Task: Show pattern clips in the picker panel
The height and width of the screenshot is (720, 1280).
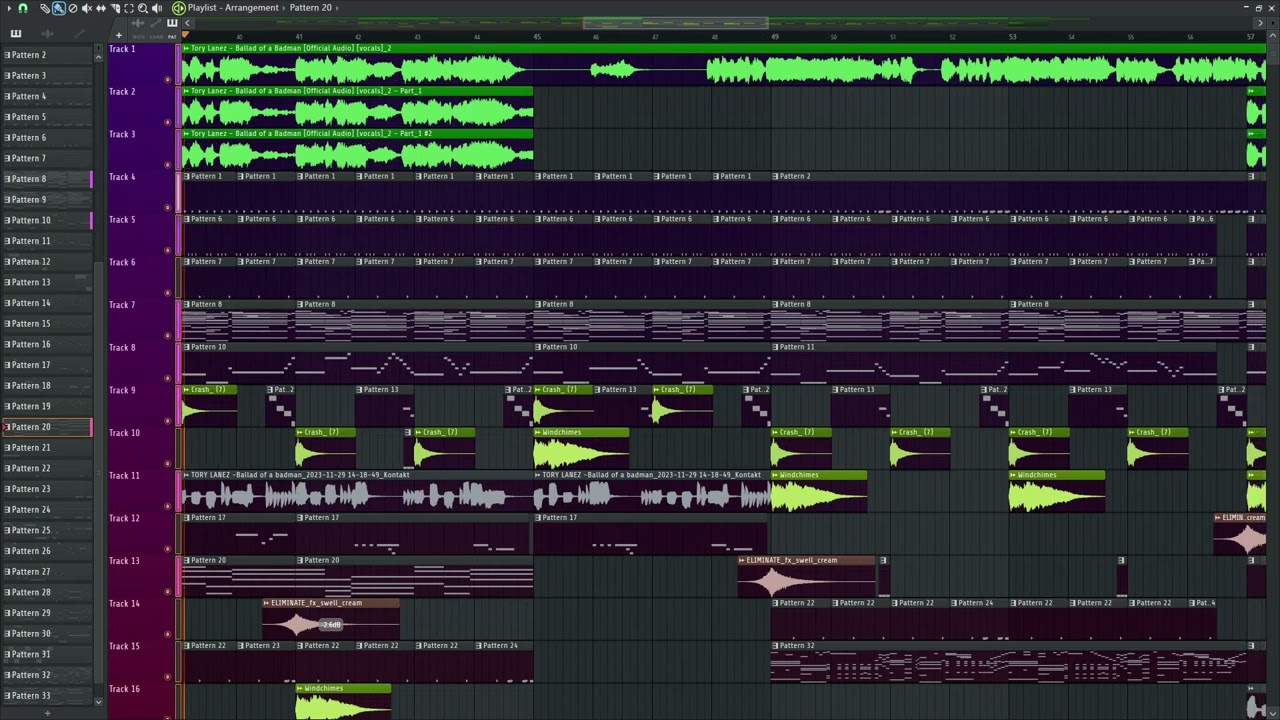Action: [16, 34]
